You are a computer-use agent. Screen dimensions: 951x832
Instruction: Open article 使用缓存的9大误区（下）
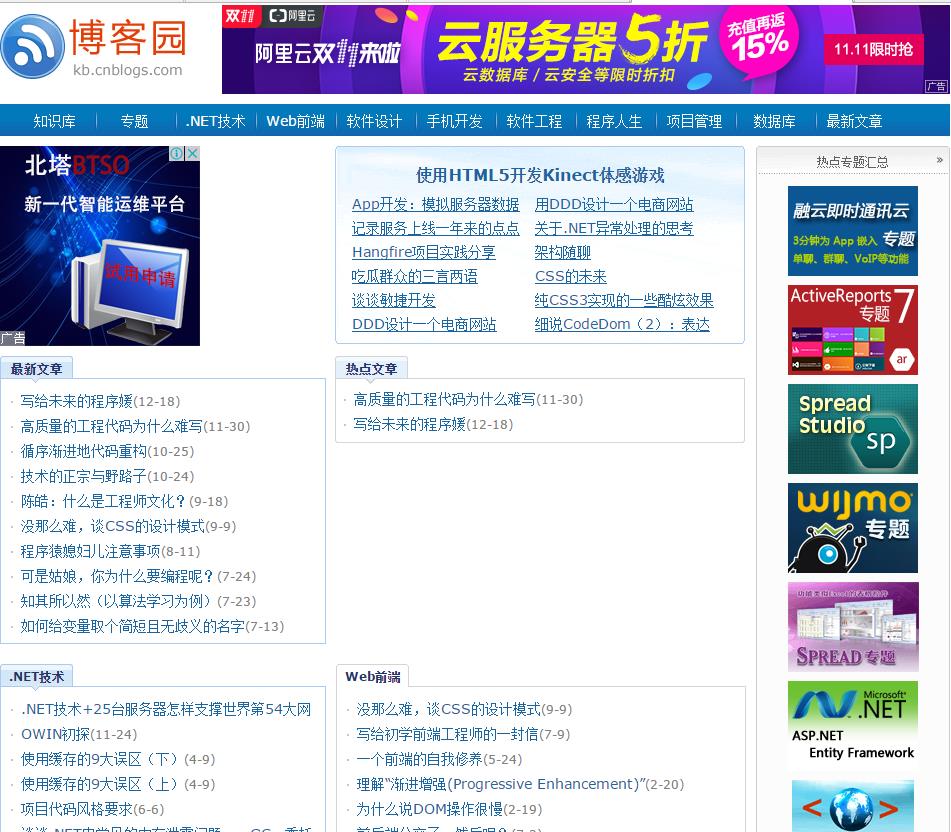coord(100,759)
